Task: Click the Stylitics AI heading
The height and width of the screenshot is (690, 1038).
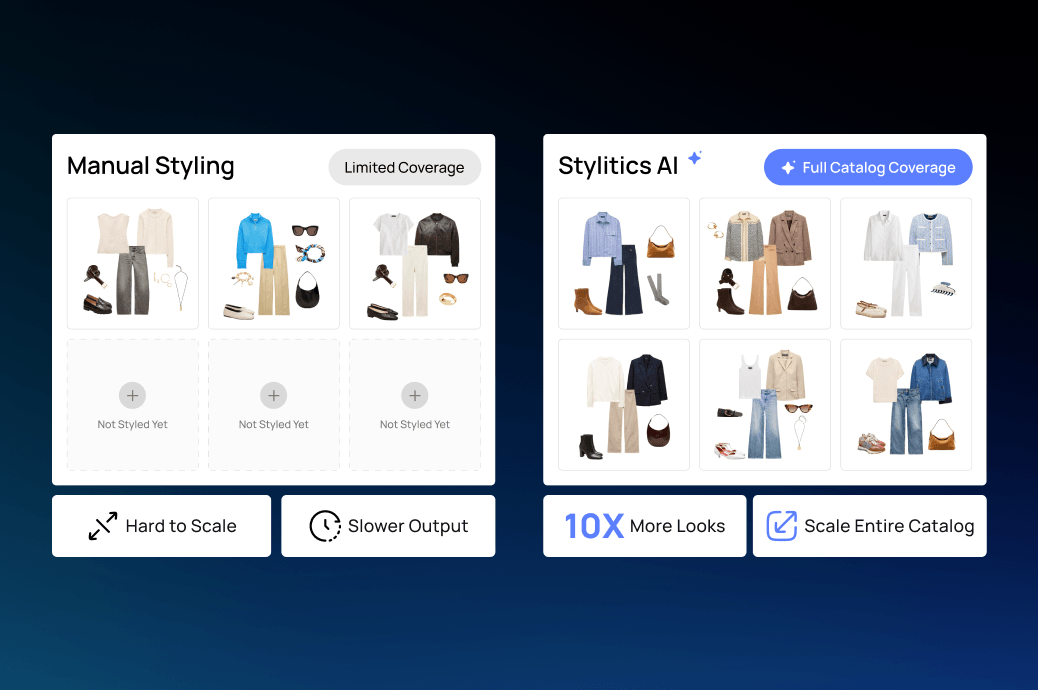Action: pyautogui.click(x=618, y=166)
